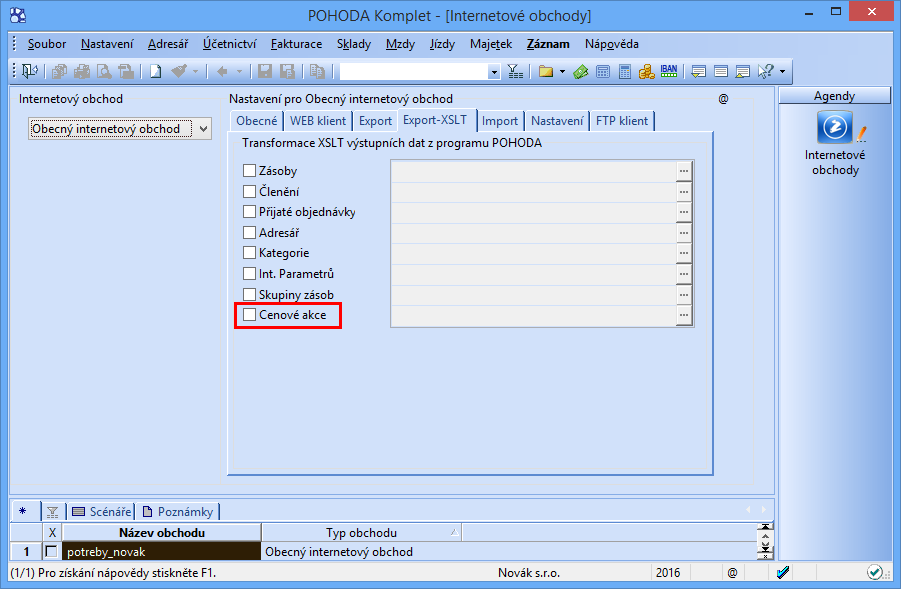Click the green check circle status icon
This screenshot has height=589, width=901.
(875, 572)
